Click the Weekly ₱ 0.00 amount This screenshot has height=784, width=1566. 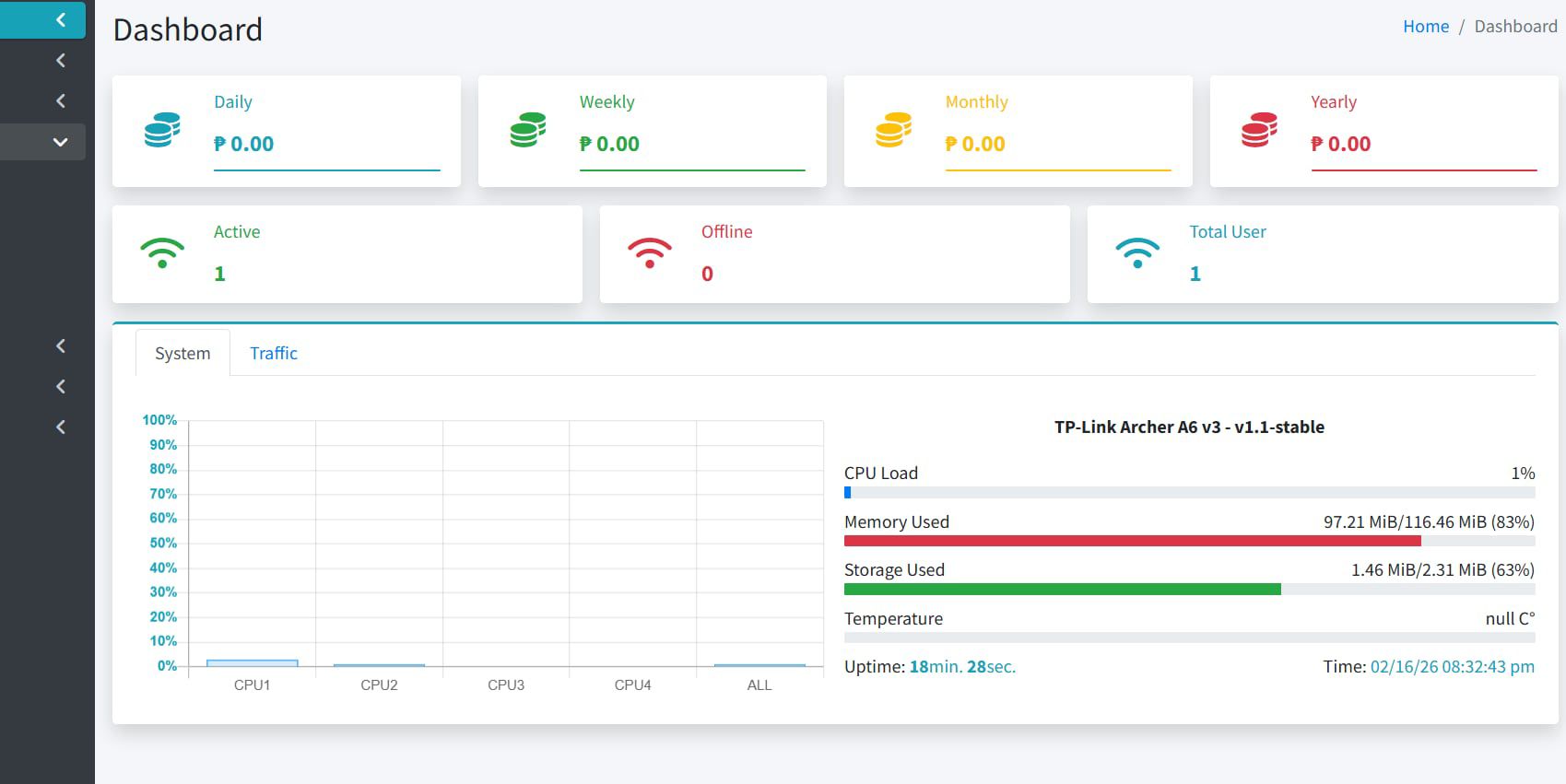pyautogui.click(x=609, y=144)
